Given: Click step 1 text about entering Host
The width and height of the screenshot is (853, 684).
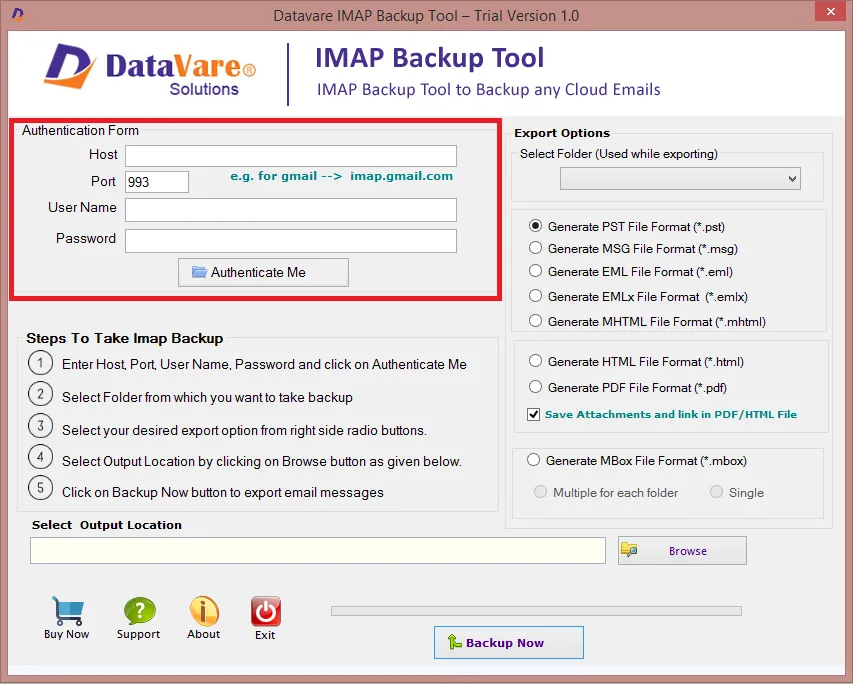Looking at the screenshot, I should pyautogui.click(x=264, y=364).
